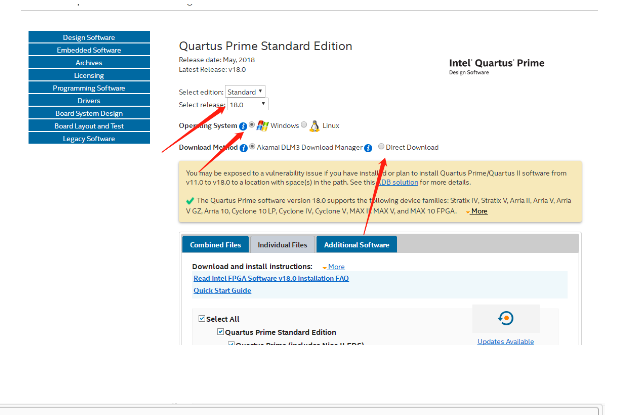Click the Intel Quartus Prime logo
The image size is (644, 415).
[497, 66]
